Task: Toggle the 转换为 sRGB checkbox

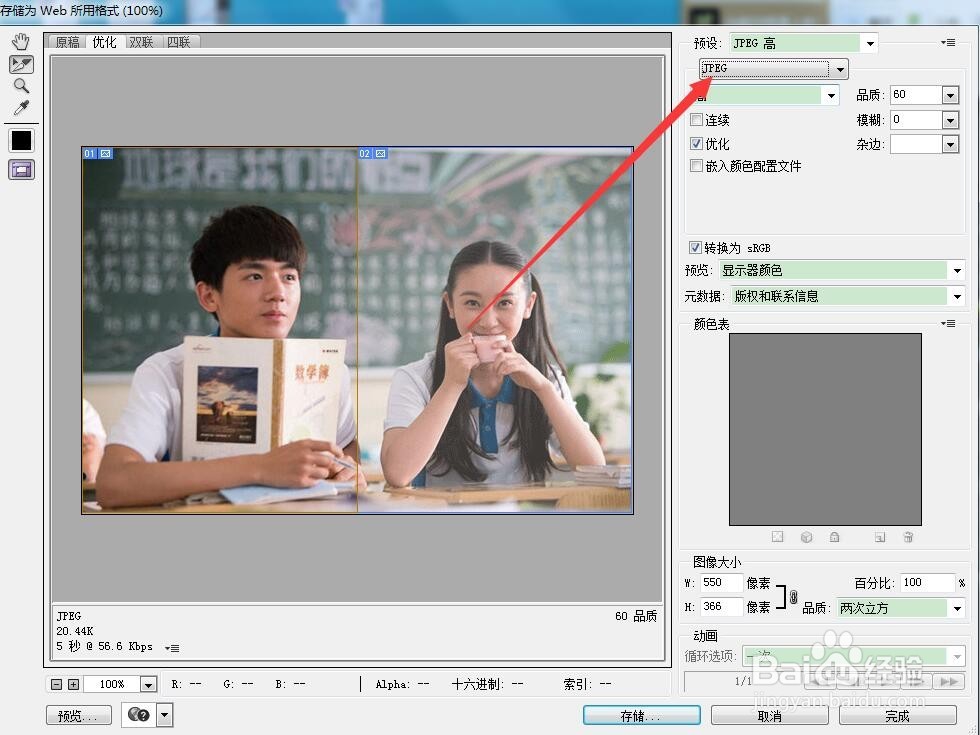Action: click(x=695, y=248)
